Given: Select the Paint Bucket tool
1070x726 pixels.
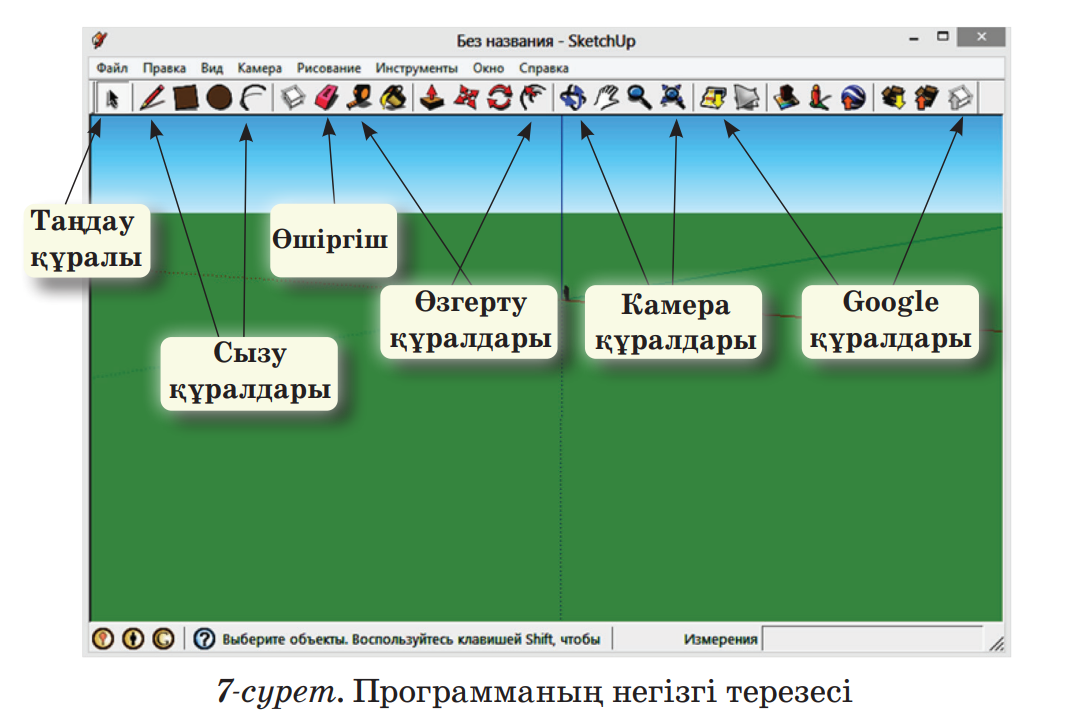Looking at the screenshot, I should coord(393,98).
